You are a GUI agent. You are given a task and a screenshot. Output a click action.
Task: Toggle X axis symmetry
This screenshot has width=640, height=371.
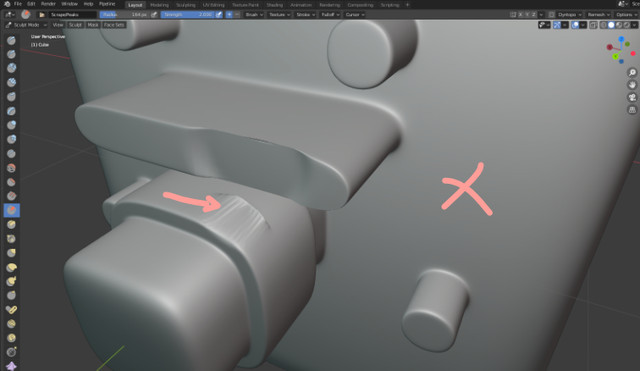[x=520, y=15]
